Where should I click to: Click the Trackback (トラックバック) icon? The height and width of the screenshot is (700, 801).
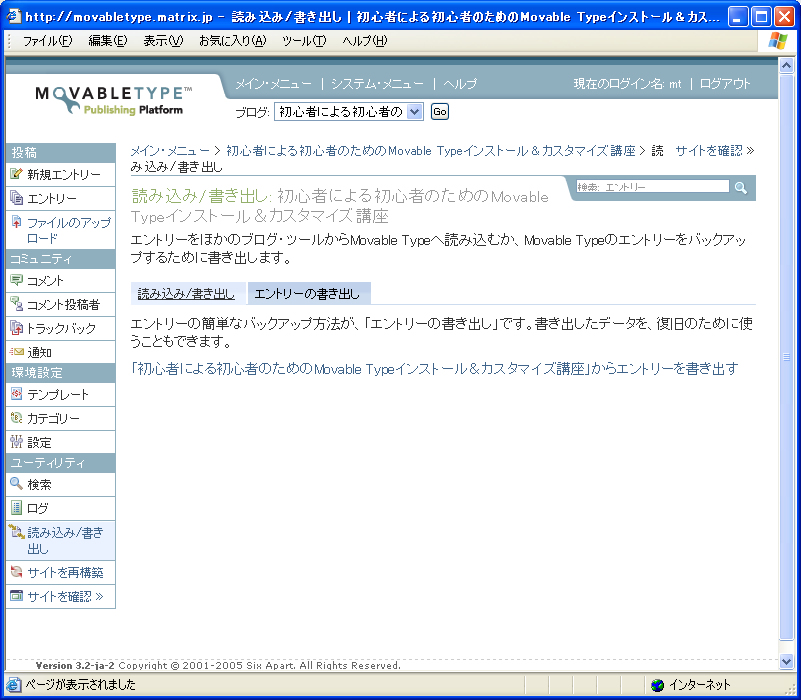point(16,328)
